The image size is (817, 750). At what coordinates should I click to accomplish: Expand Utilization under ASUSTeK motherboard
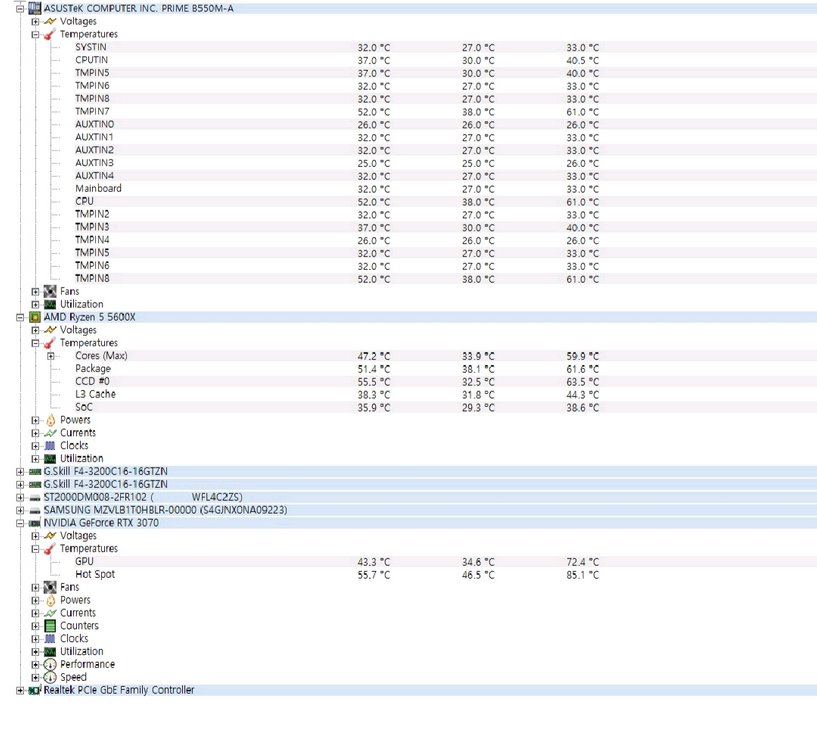(35, 305)
